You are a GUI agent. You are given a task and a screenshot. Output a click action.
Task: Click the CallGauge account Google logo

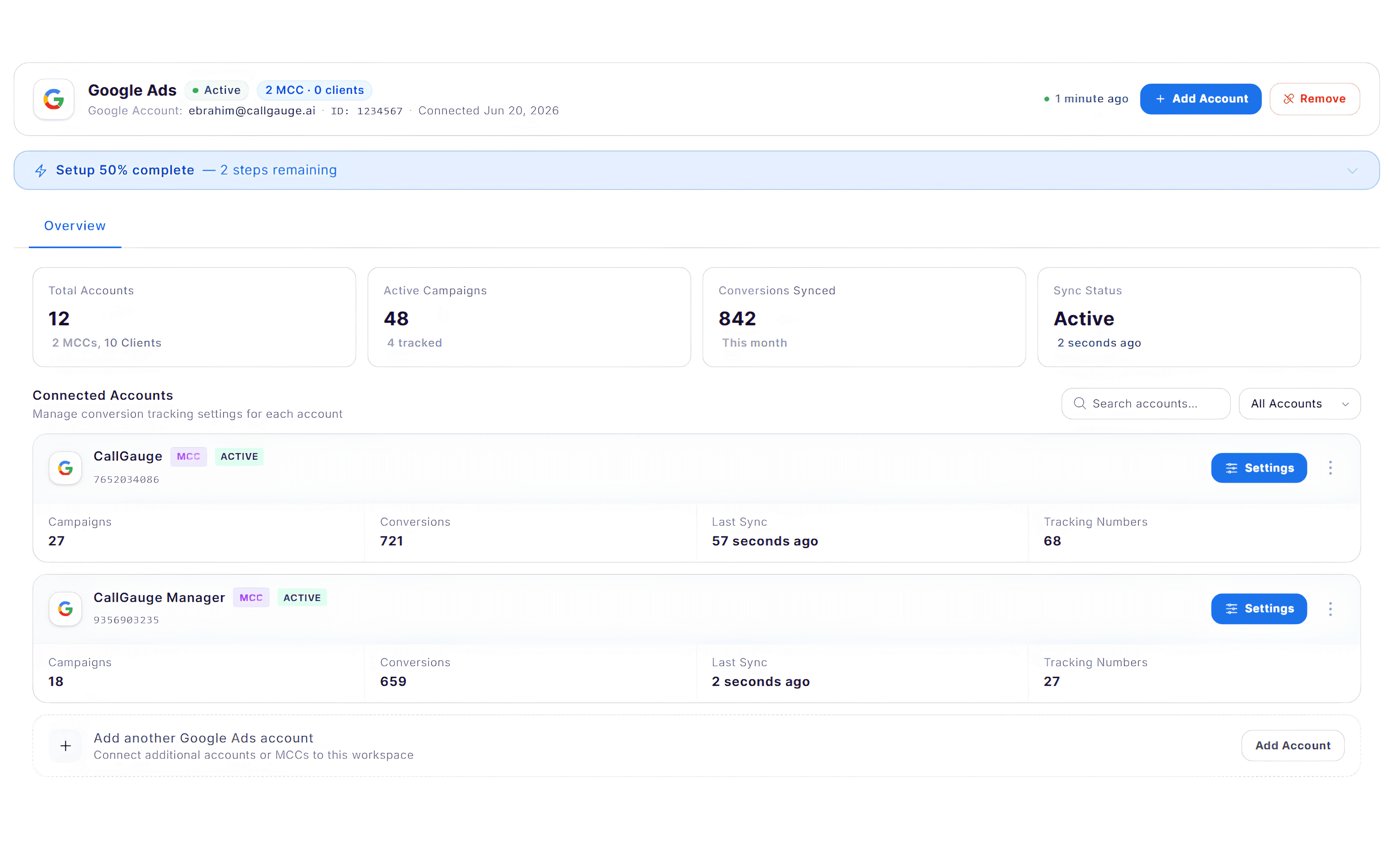click(x=65, y=468)
